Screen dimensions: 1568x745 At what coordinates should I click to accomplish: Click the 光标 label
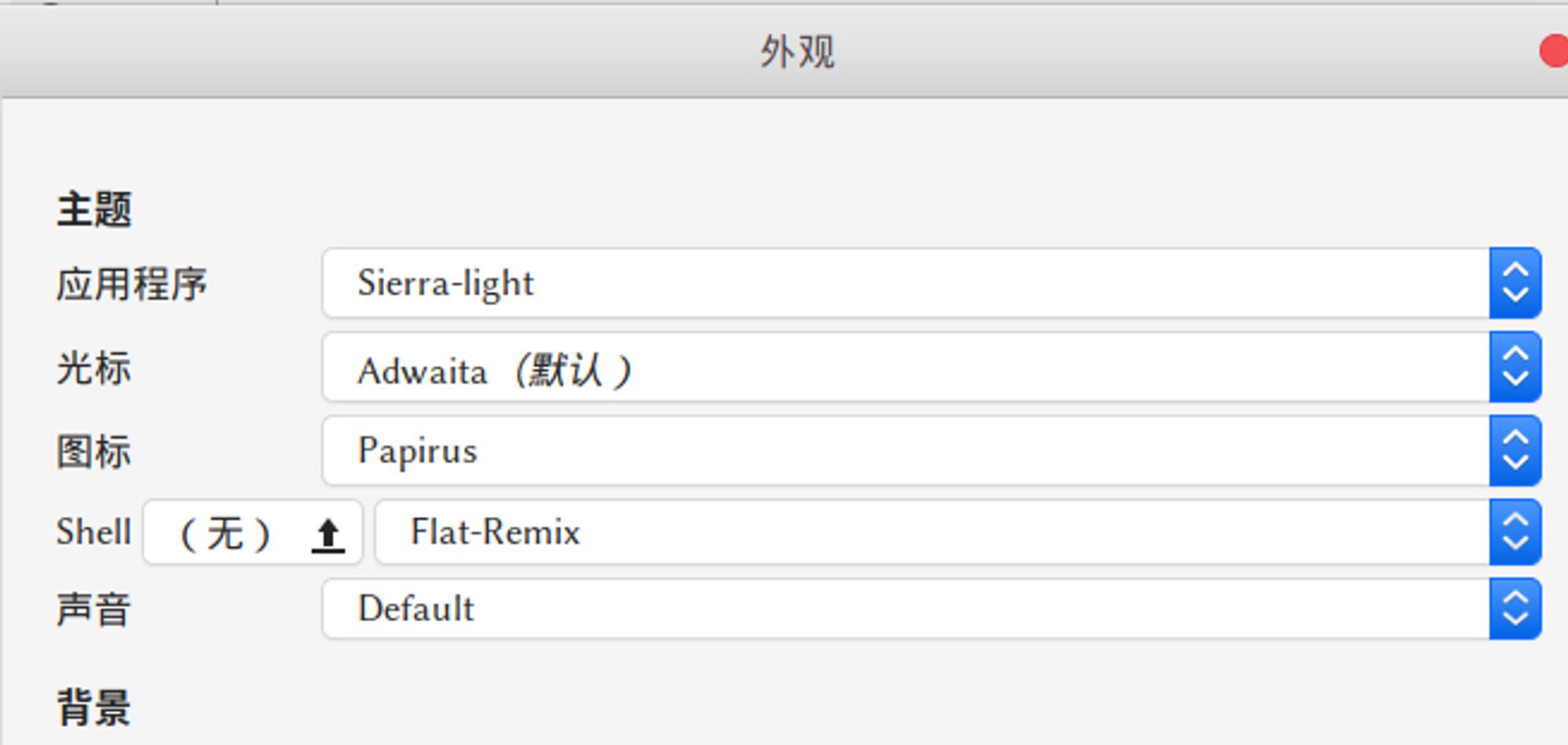[94, 368]
